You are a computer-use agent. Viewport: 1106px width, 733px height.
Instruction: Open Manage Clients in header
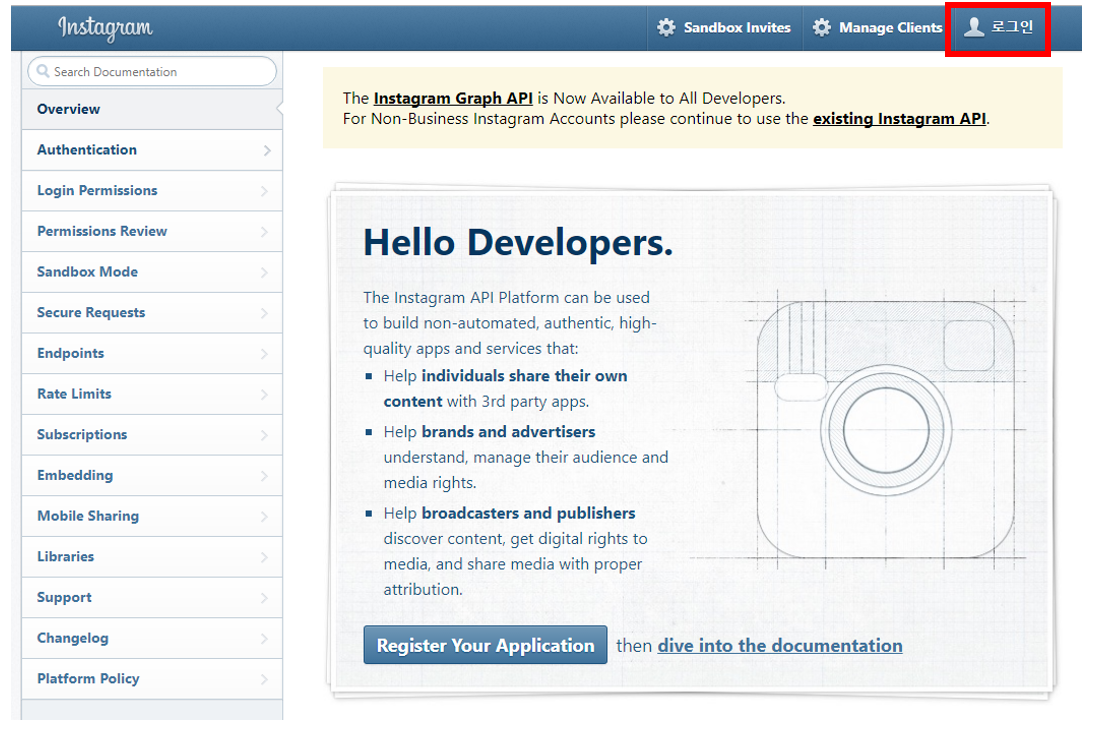877,28
